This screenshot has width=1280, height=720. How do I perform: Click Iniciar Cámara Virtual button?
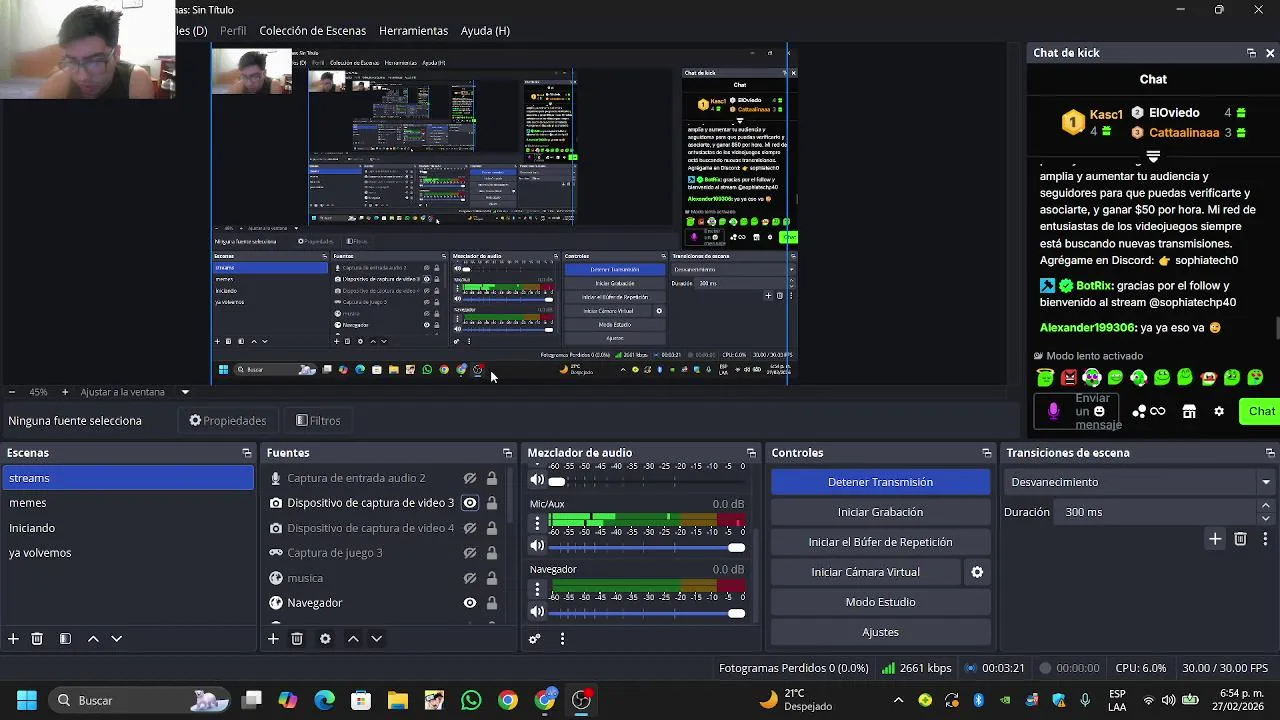865,572
